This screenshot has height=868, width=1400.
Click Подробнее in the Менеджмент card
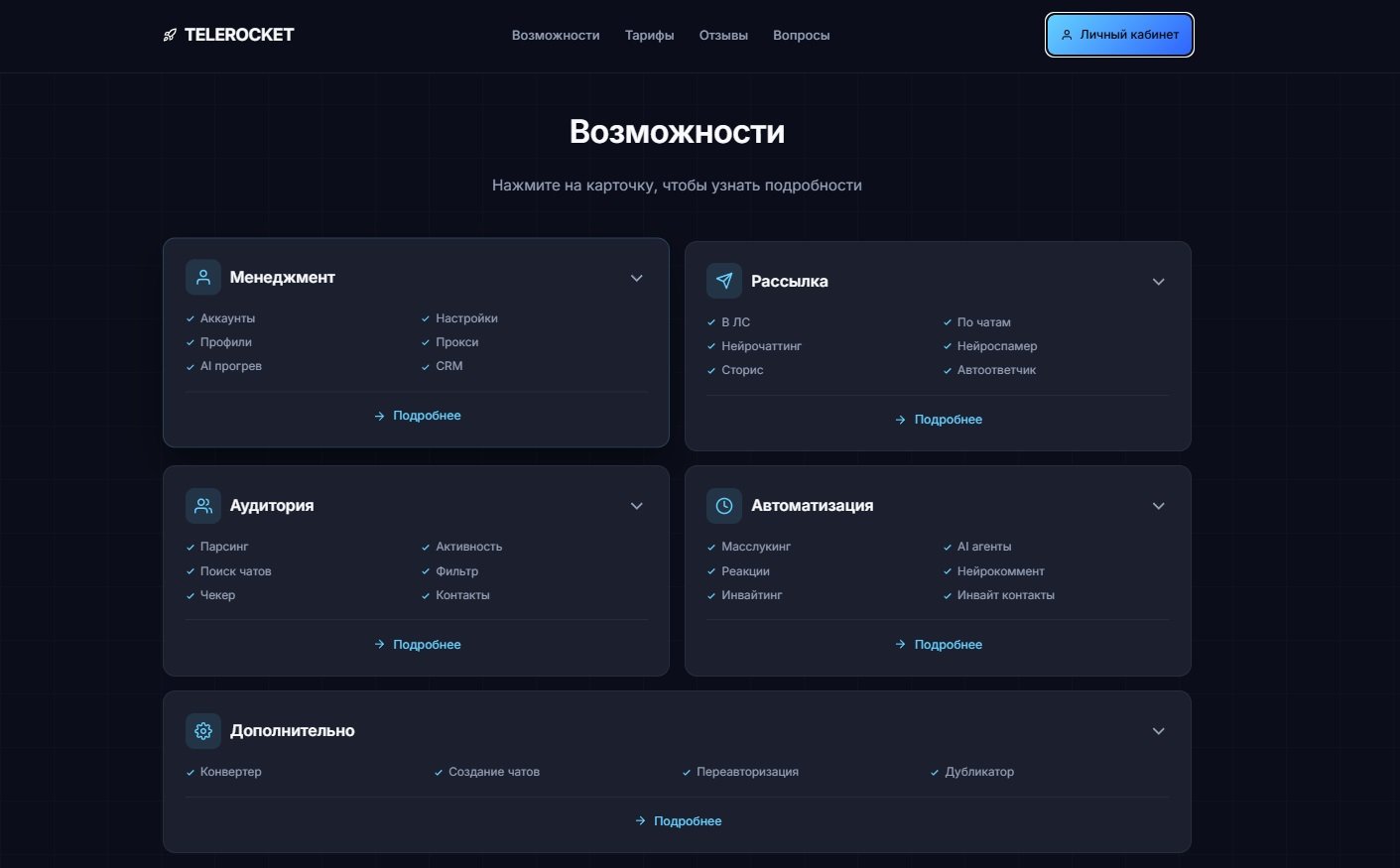(x=417, y=416)
